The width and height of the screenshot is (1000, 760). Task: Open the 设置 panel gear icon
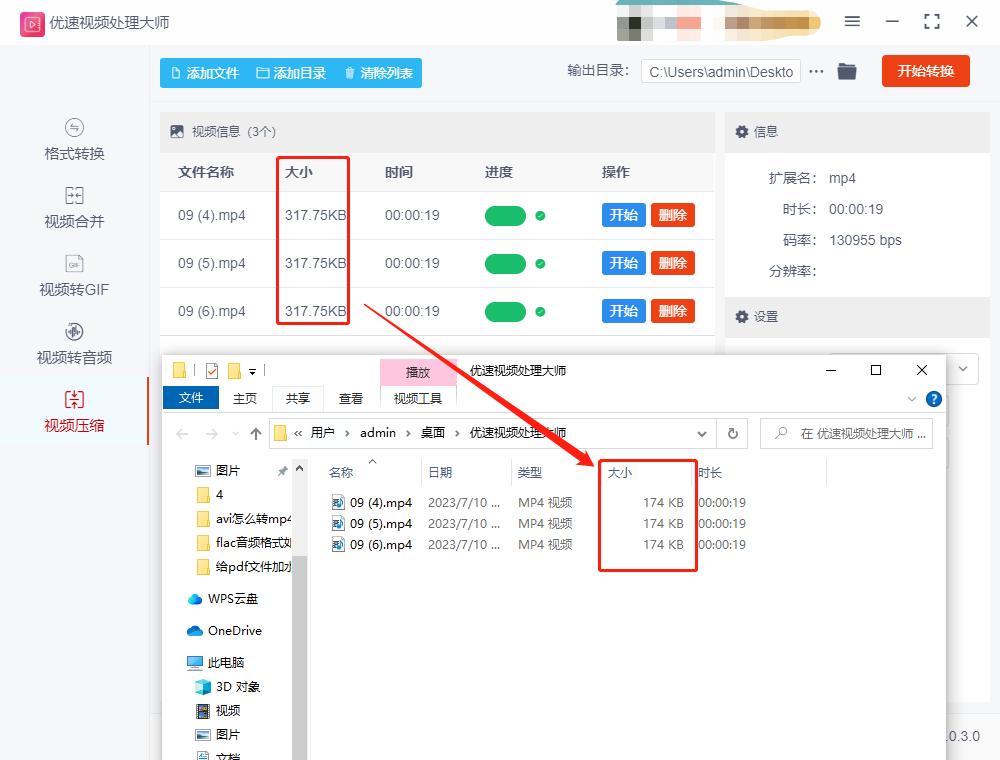740,316
